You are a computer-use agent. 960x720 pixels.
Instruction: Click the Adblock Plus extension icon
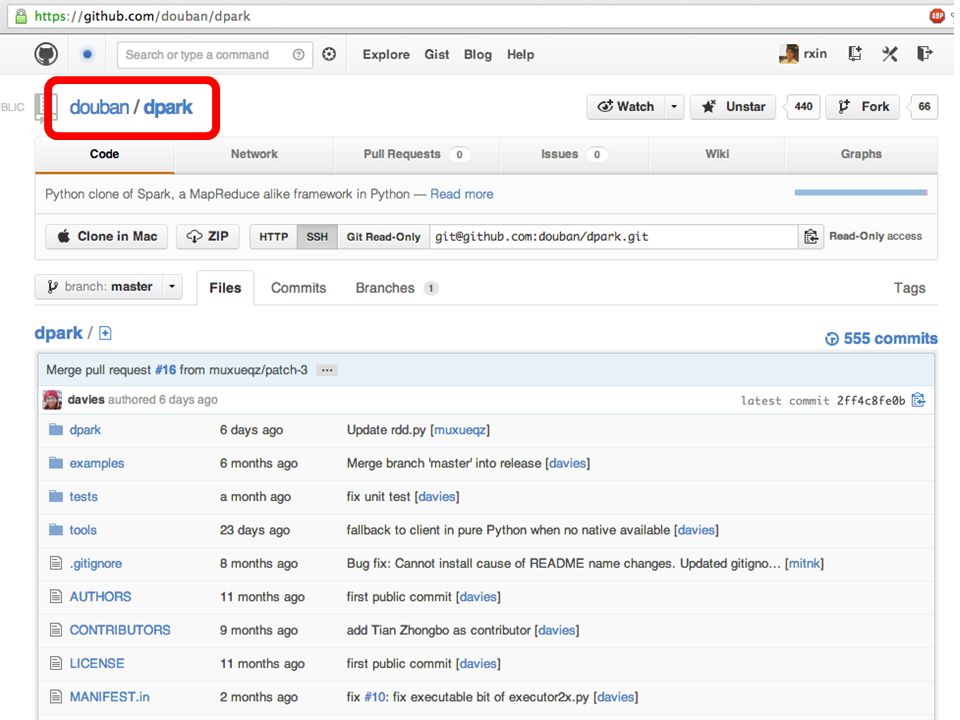(937, 16)
